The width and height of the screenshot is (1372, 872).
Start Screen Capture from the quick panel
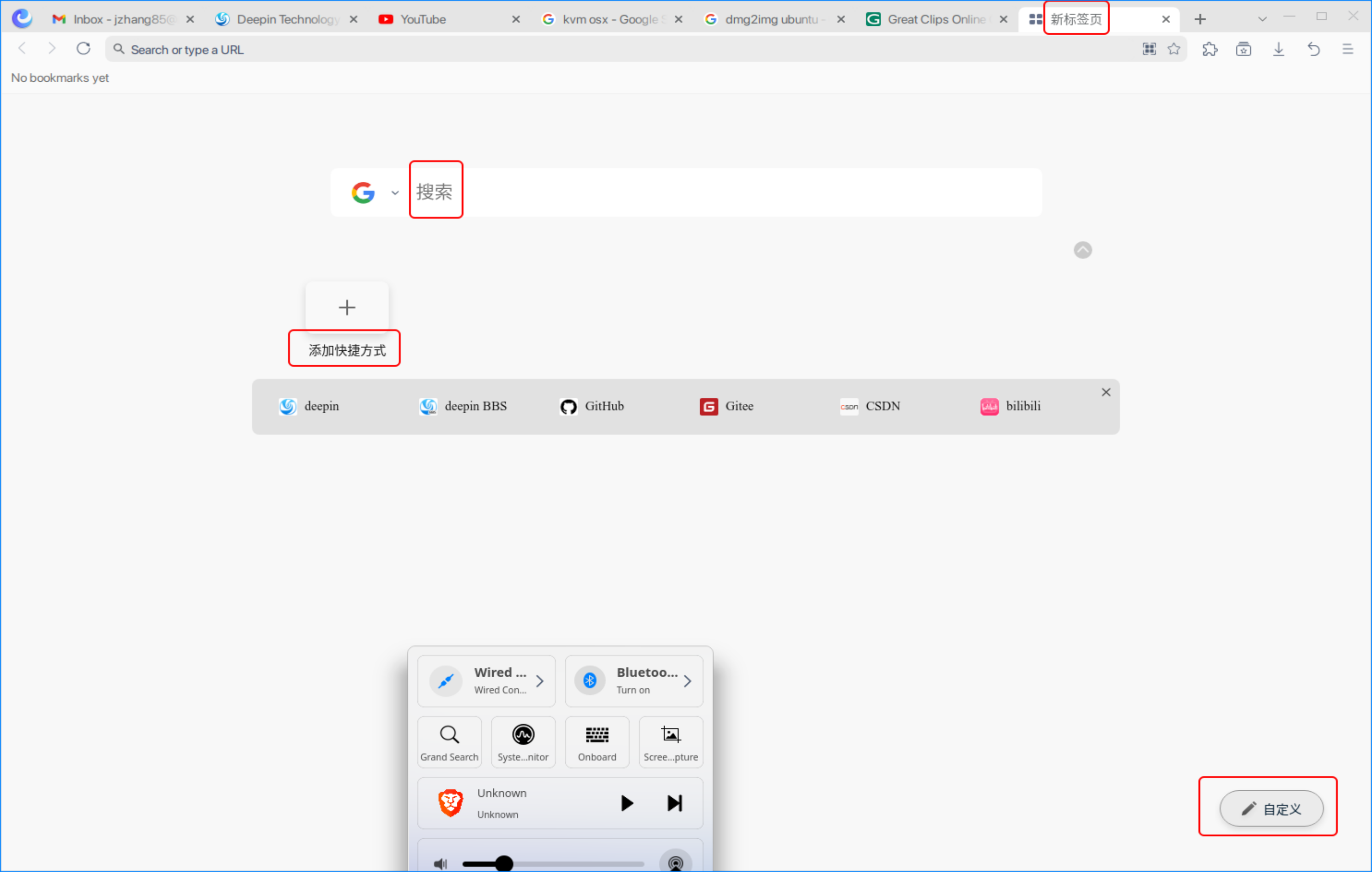(x=671, y=742)
